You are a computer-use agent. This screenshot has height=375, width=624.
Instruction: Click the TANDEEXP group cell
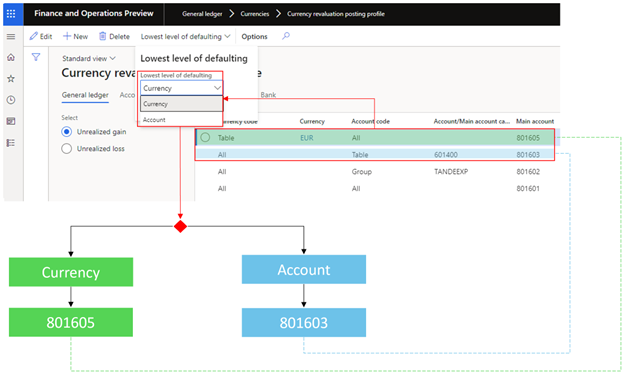click(451, 172)
